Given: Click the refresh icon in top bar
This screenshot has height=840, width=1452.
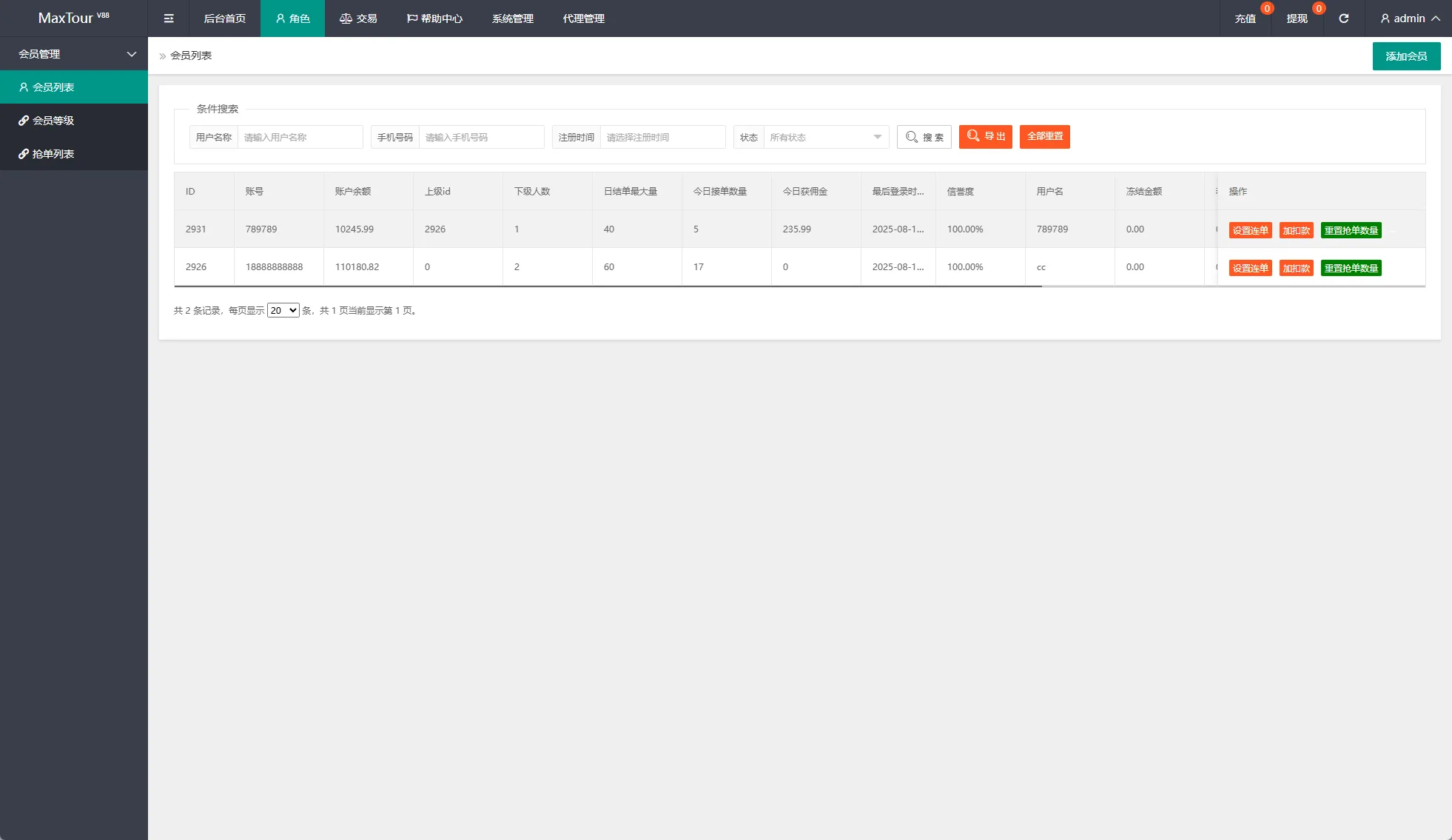Looking at the screenshot, I should click(x=1343, y=19).
